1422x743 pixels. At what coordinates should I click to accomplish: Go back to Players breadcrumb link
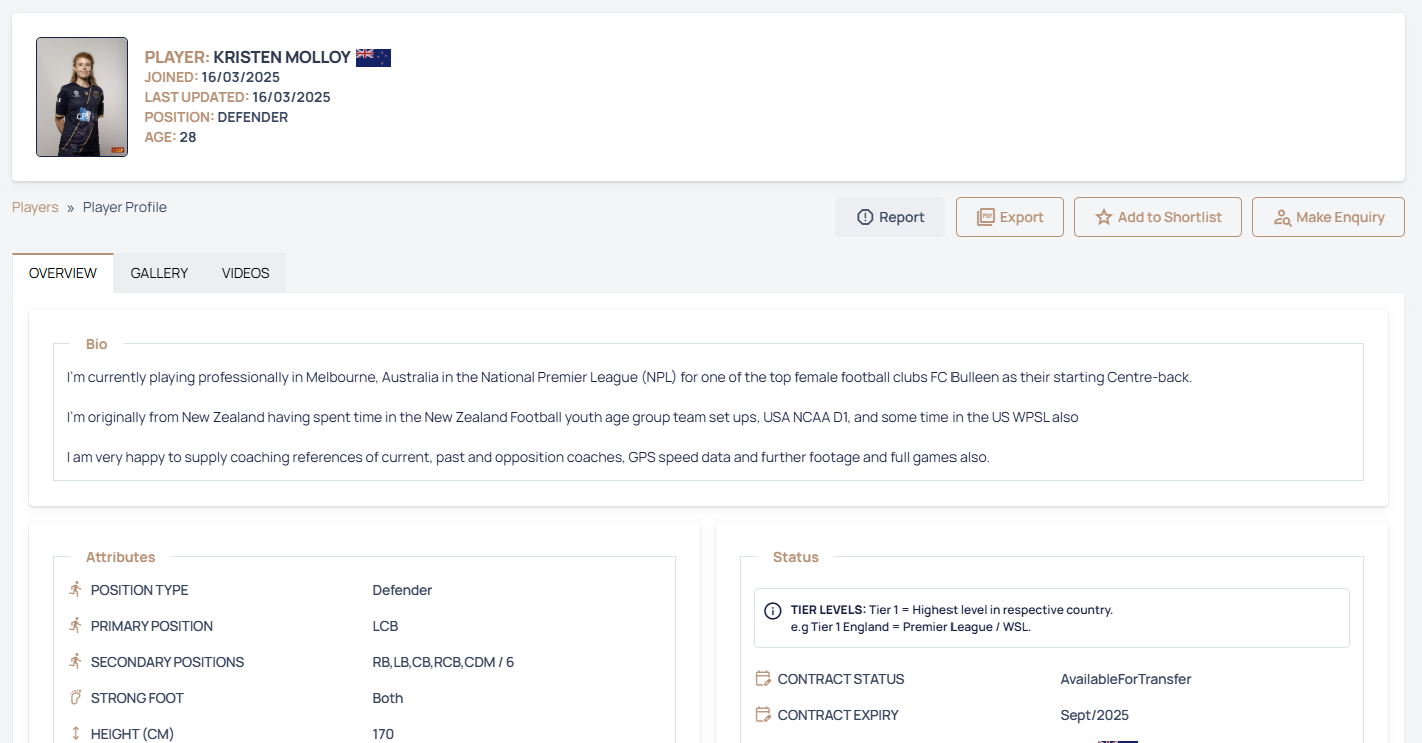tap(35, 207)
